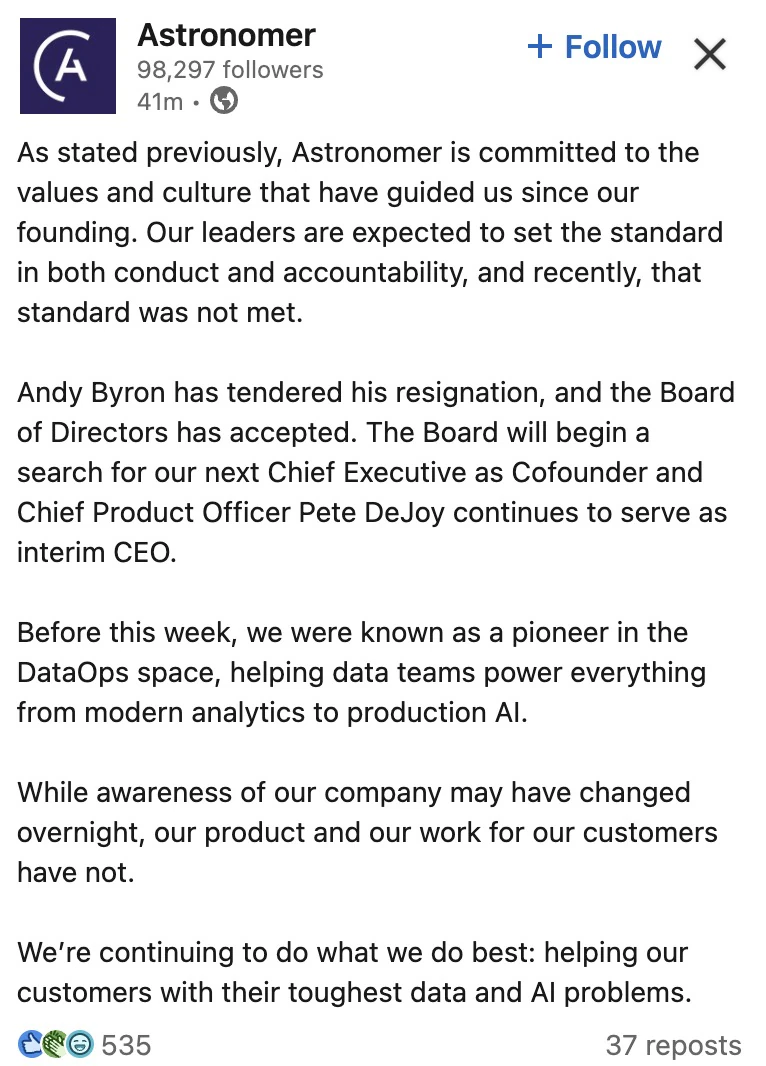Click the globe public visibility icon
Viewport: 766px width, 1066px height.
point(224,101)
